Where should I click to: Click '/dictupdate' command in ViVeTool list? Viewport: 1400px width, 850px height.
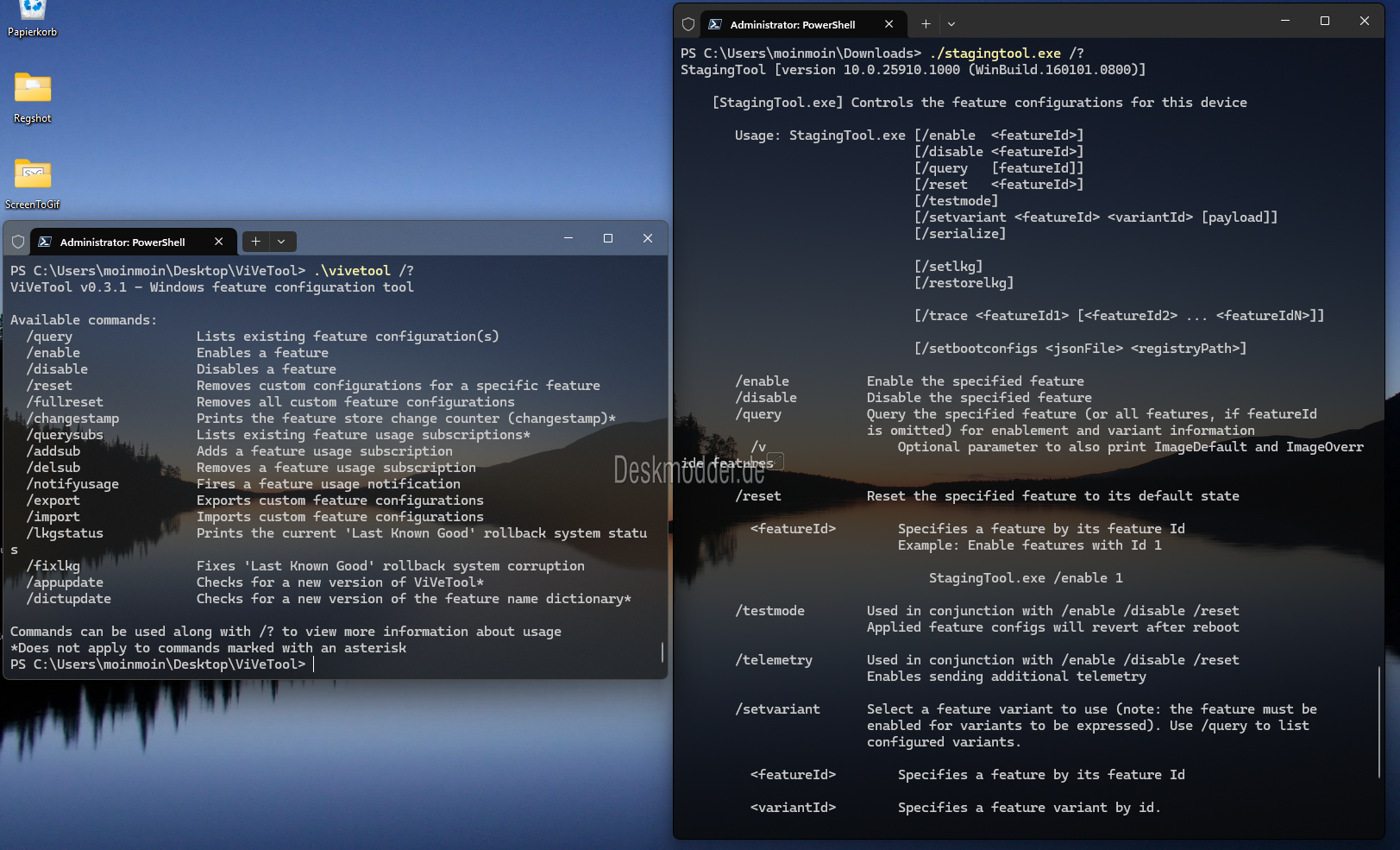coord(69,599)
